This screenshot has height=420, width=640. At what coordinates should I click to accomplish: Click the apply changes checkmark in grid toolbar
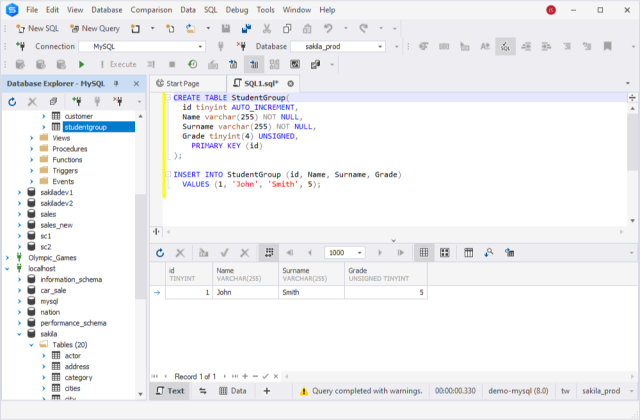[x=224, y=253]
